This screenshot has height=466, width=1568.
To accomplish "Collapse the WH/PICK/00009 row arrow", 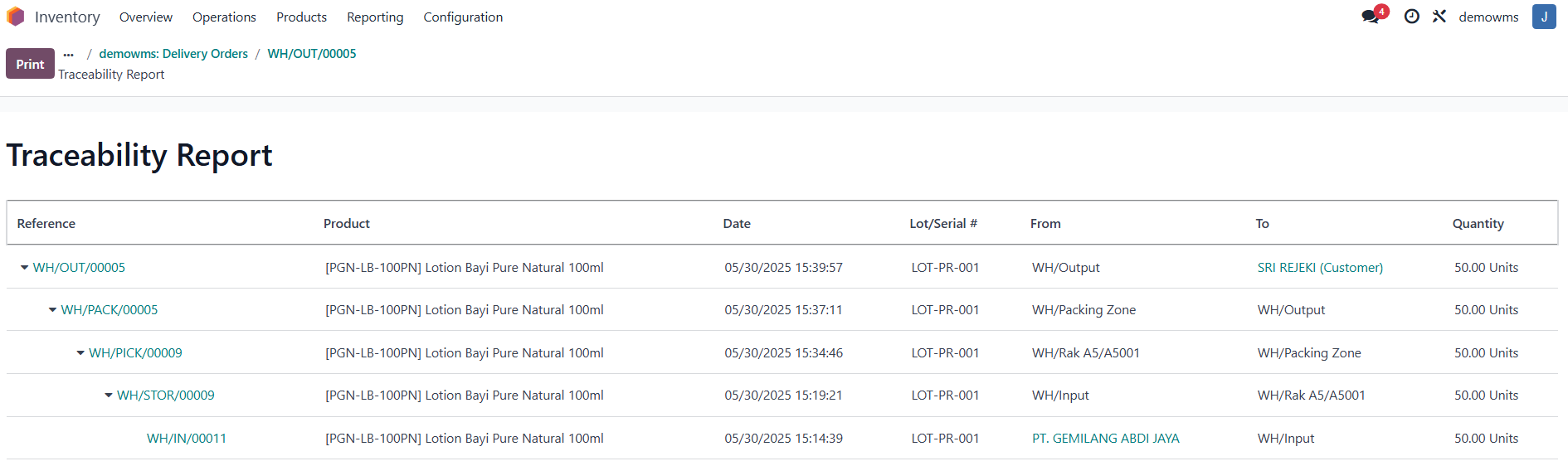I will (80, 353).
